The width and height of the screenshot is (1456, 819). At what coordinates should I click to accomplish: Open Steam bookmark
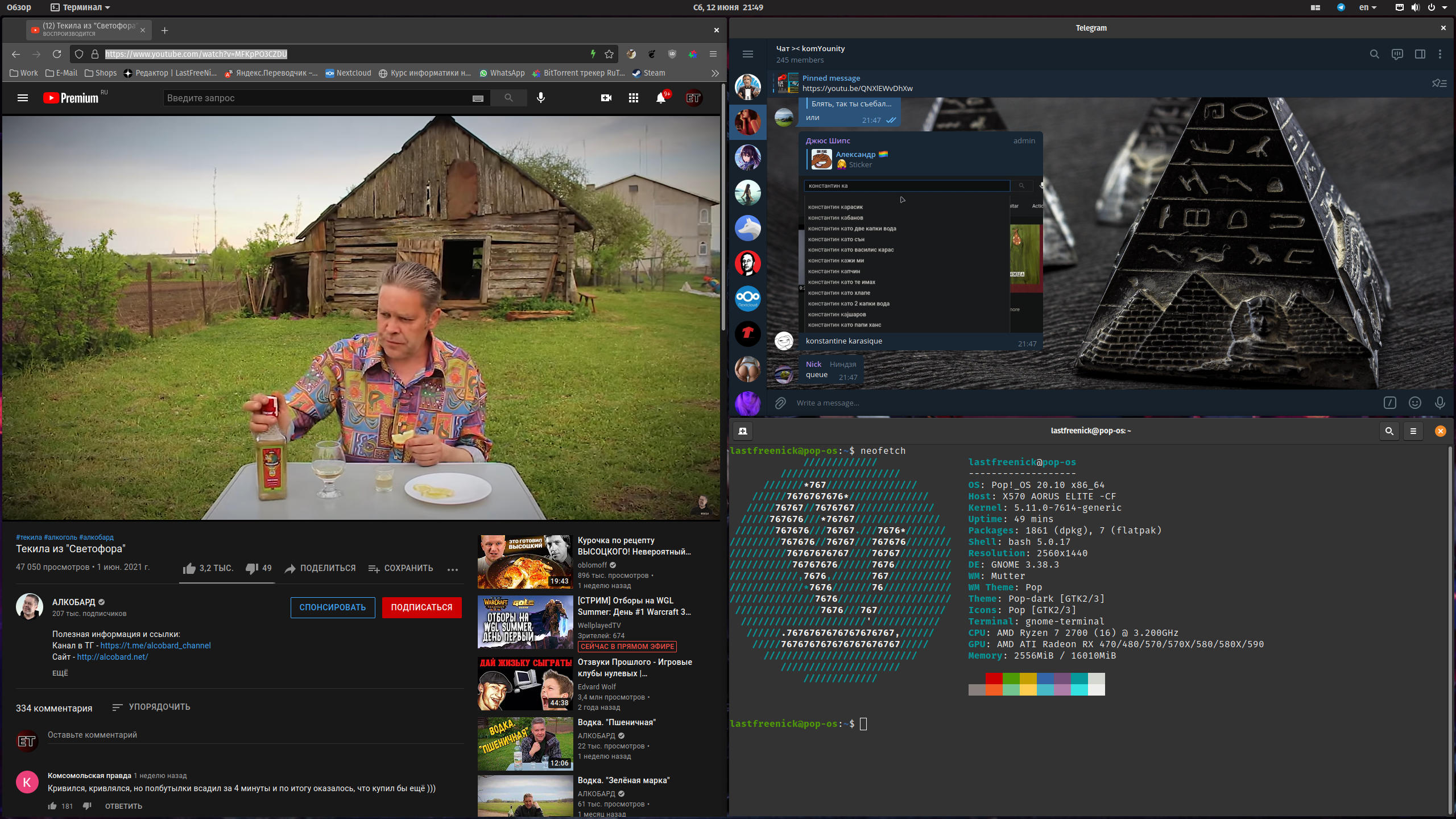click(648, 73)
